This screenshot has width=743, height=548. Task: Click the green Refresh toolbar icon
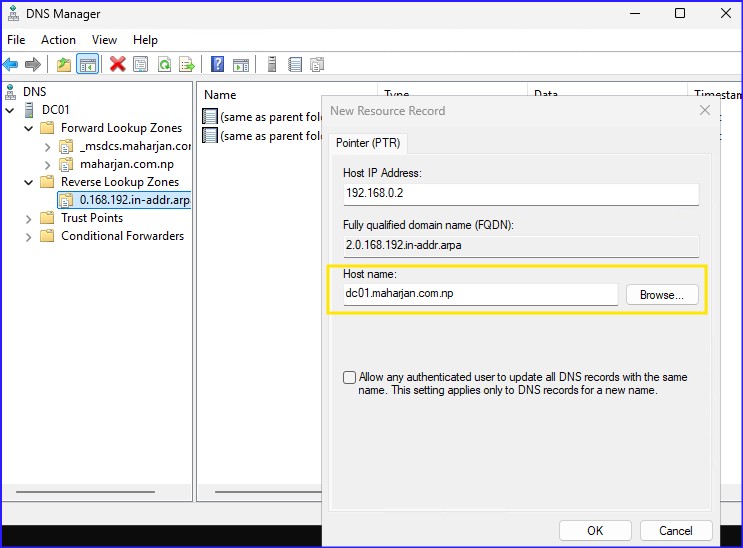pos(164,65)
